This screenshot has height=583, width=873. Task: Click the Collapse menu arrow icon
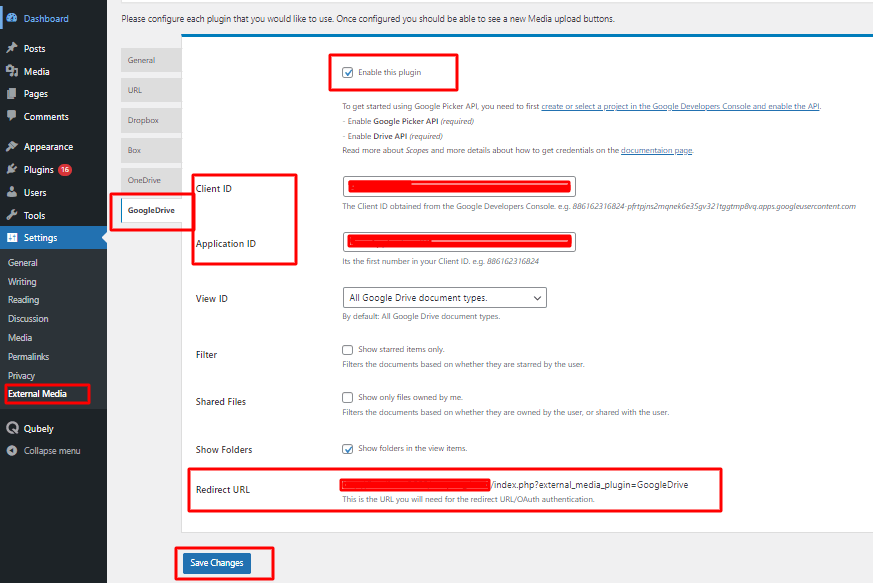[12, 450]
